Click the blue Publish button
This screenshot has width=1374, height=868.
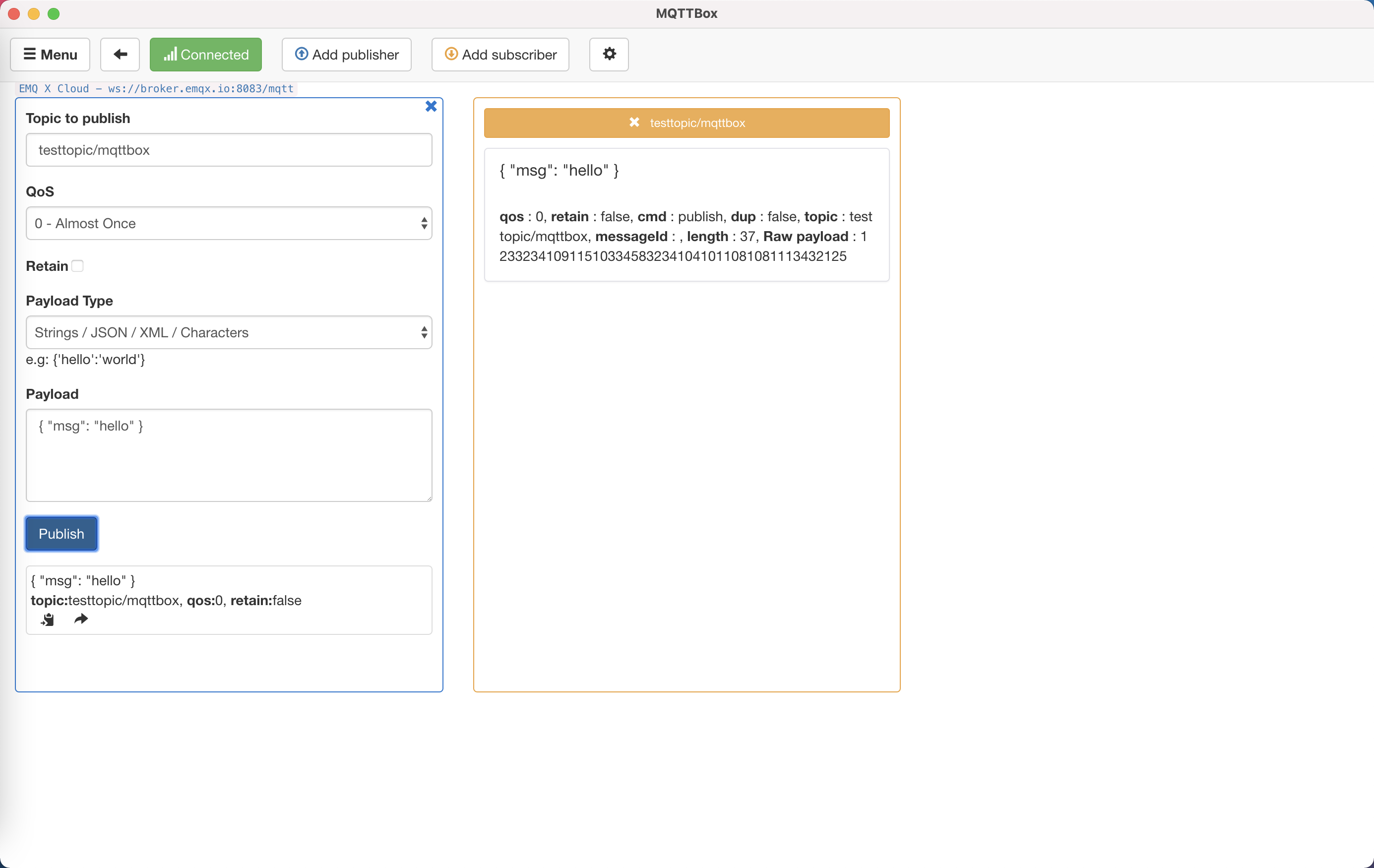pyautogui.click(x=61, y=534)
